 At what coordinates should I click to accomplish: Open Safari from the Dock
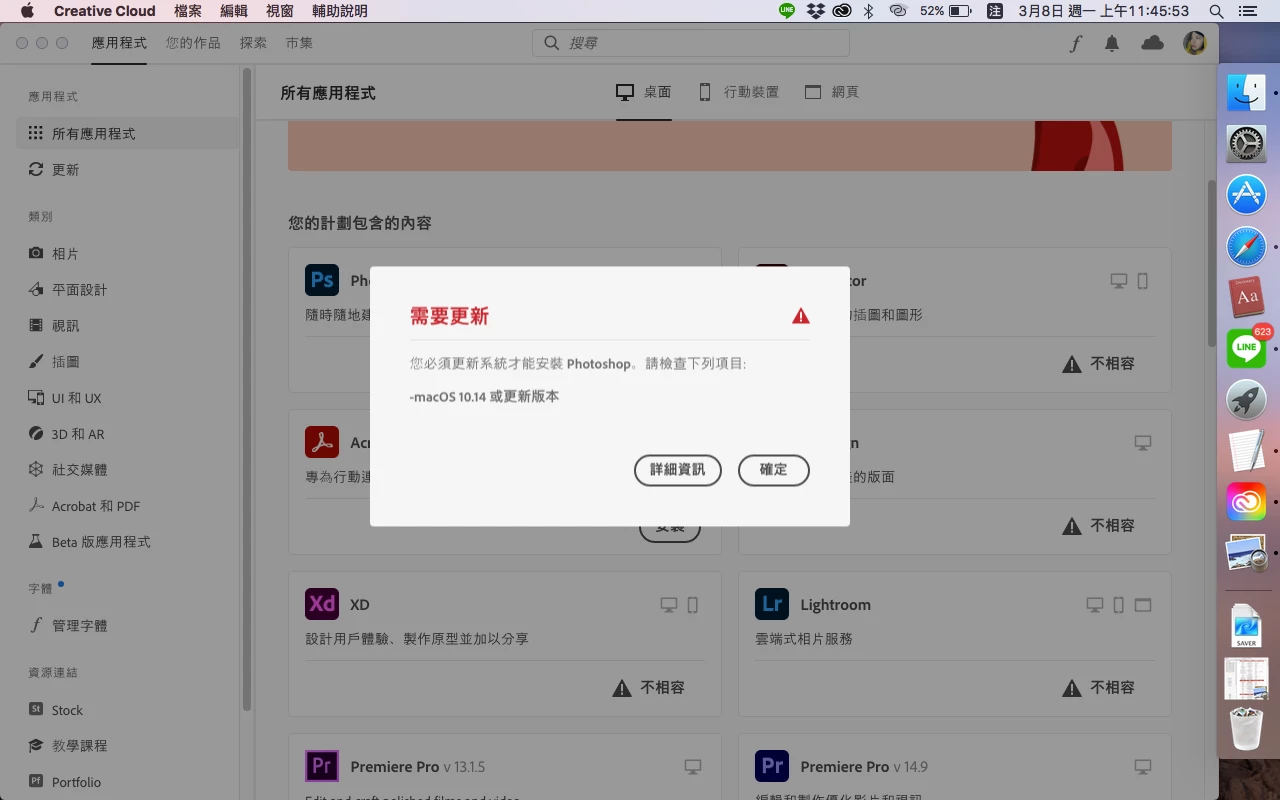[1246, 247]
